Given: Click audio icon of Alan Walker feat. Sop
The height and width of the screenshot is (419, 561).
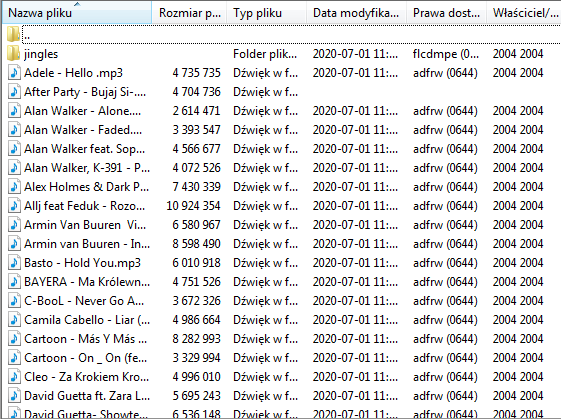Looking at the screenshot, I should coord(14,149).
